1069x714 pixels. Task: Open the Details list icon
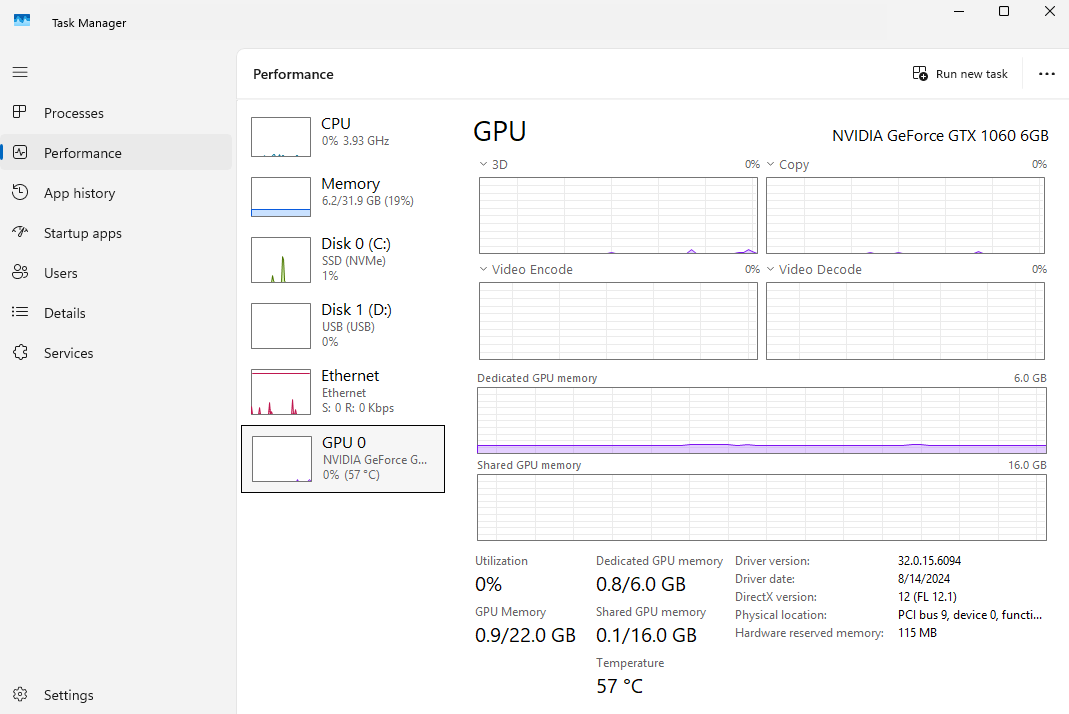(x=20, y=312)
